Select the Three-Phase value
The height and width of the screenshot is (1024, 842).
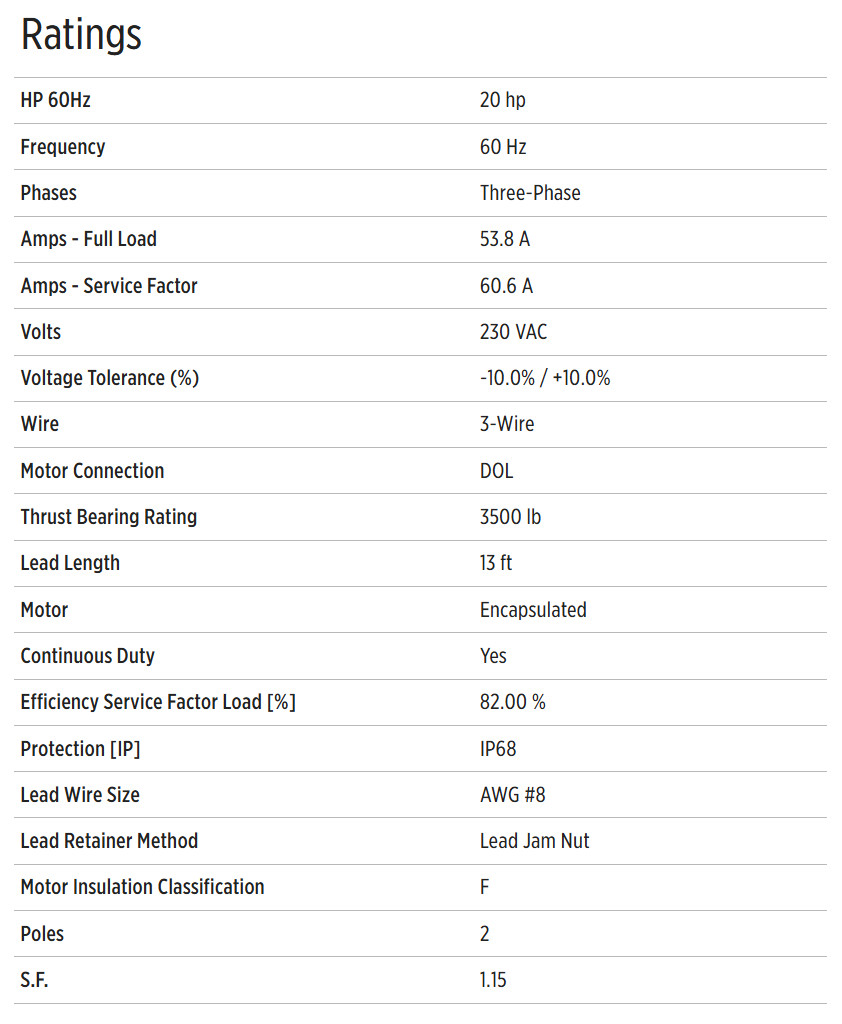(x=530, y=193)
